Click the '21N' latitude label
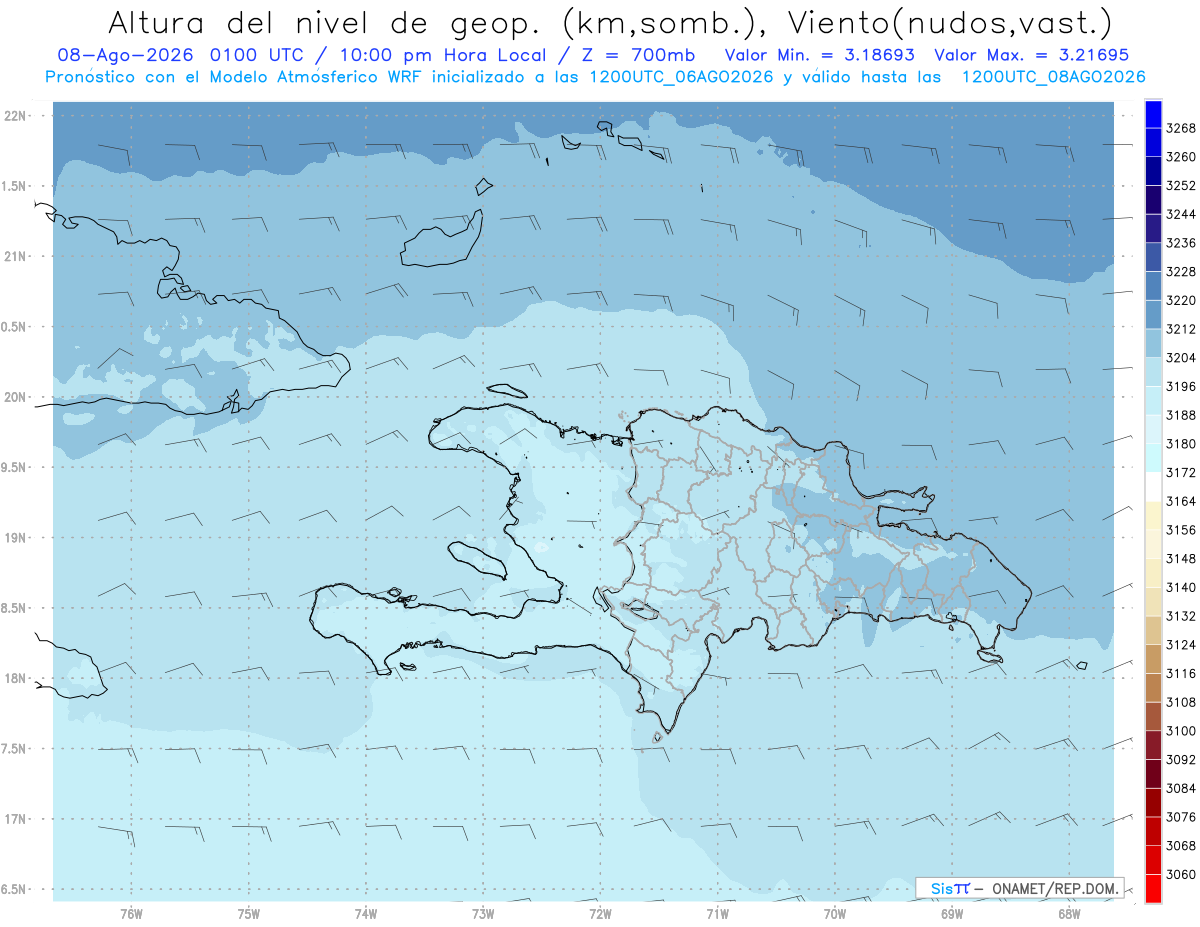This screenshot has width=1200, height=927. coord(14,257)
